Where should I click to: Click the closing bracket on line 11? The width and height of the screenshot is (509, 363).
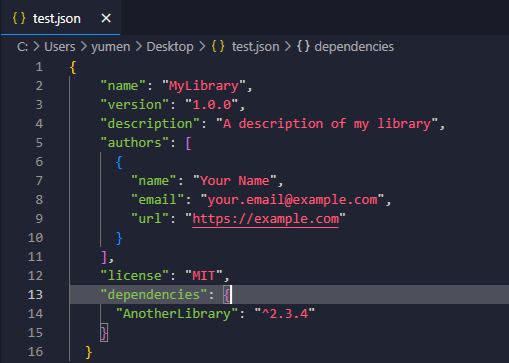pos(104,257)
